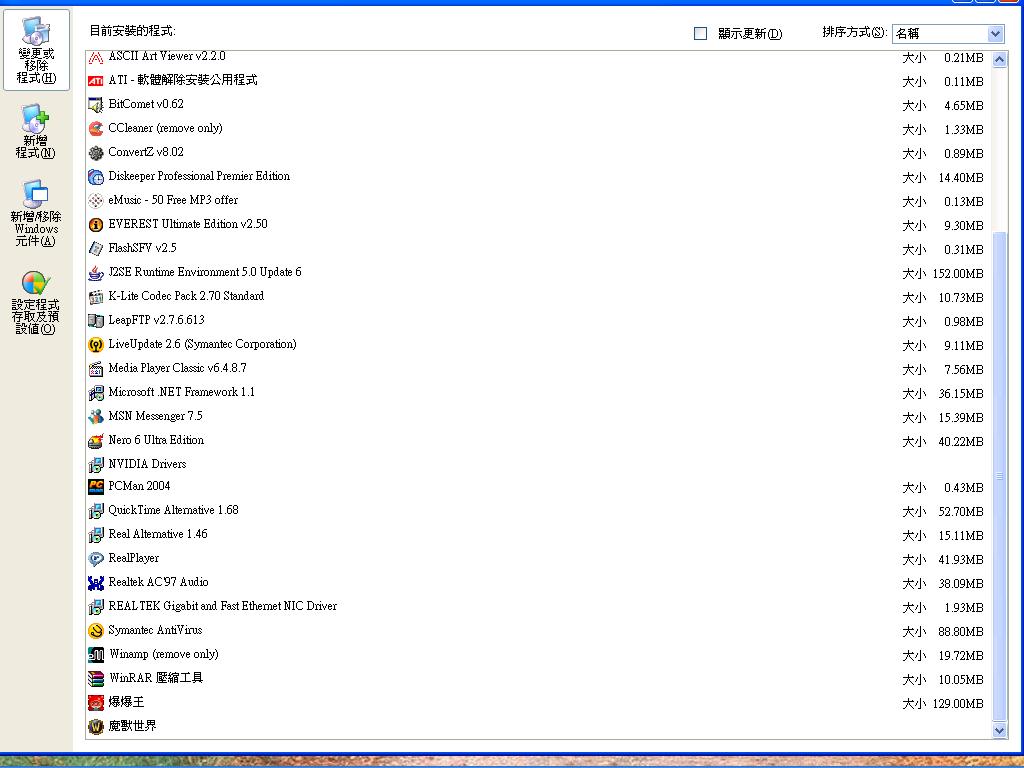Click the red ATI software uninstall icon
The height and width of the screenshot is (768, 1024).
click(x=95, y=81)
